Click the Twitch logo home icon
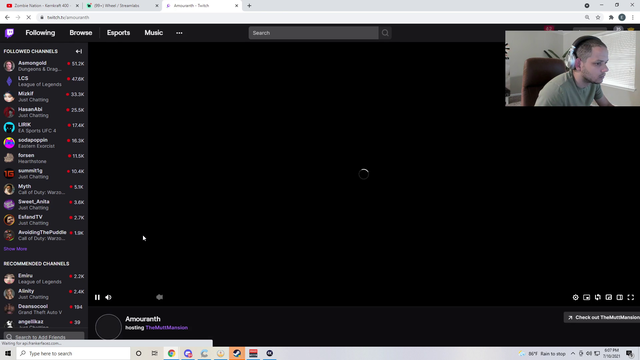The image size is (640, 360). point(9,33)
